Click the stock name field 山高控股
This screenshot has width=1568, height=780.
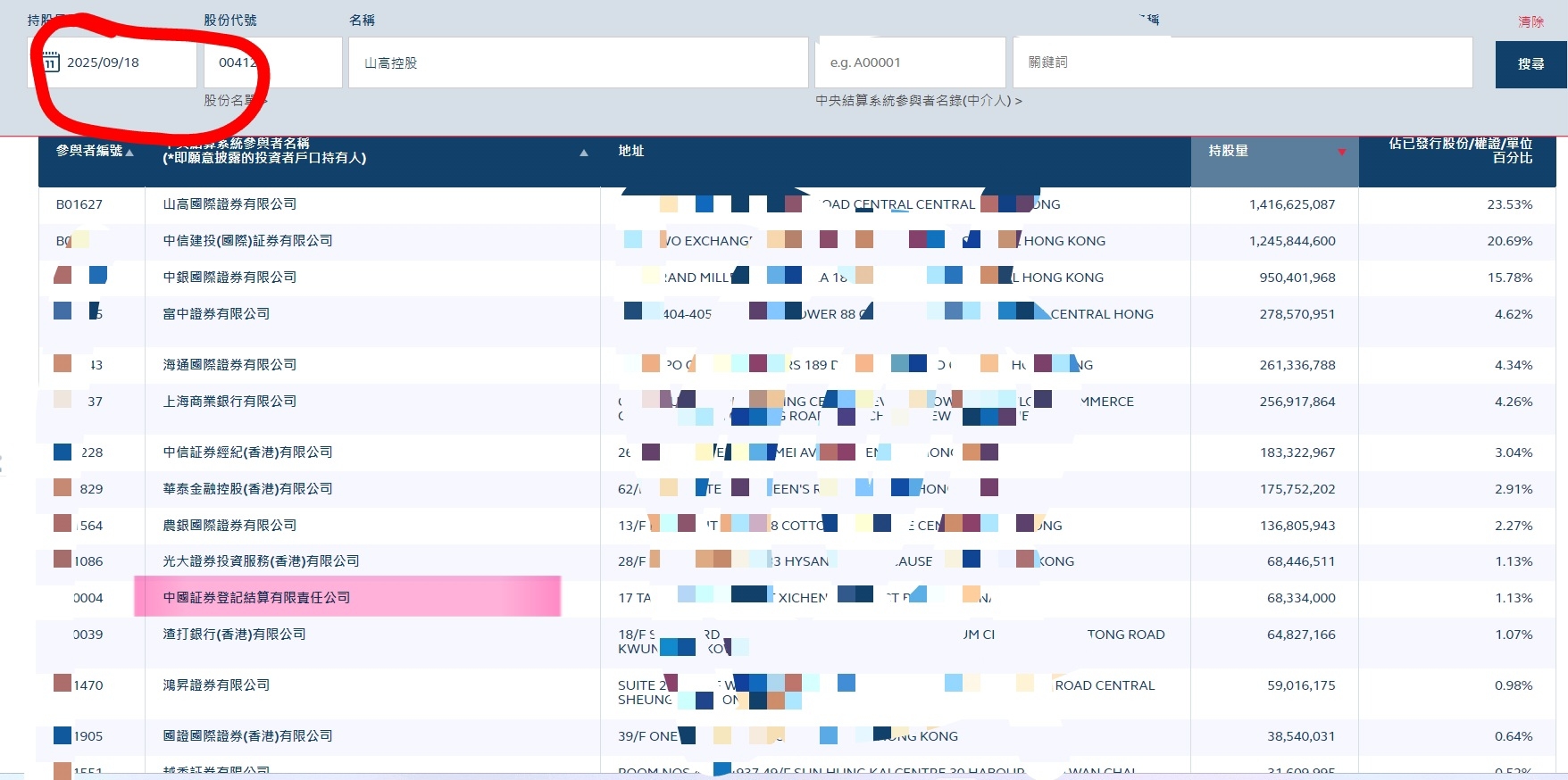coord(579,62)
